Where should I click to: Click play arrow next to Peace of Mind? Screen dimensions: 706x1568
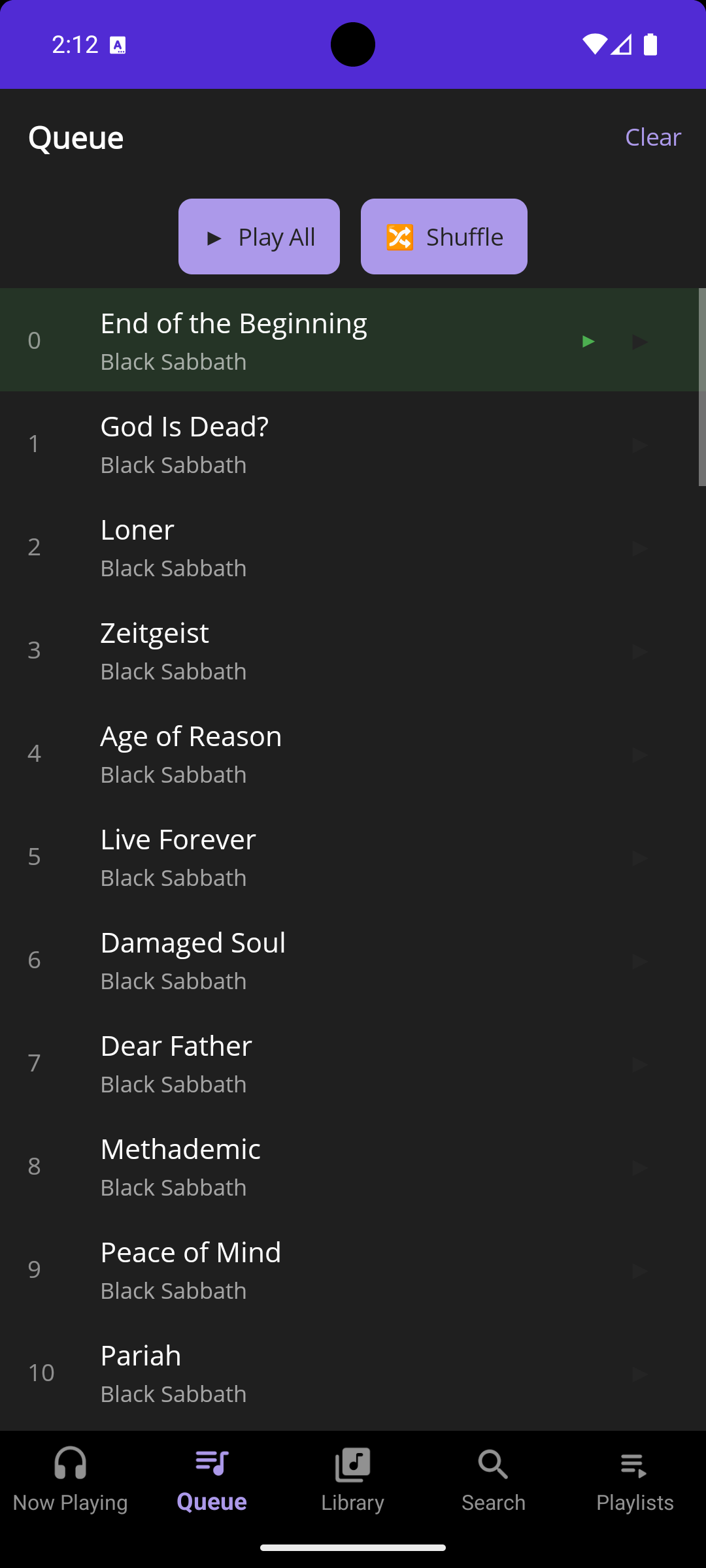(639, 1271)
